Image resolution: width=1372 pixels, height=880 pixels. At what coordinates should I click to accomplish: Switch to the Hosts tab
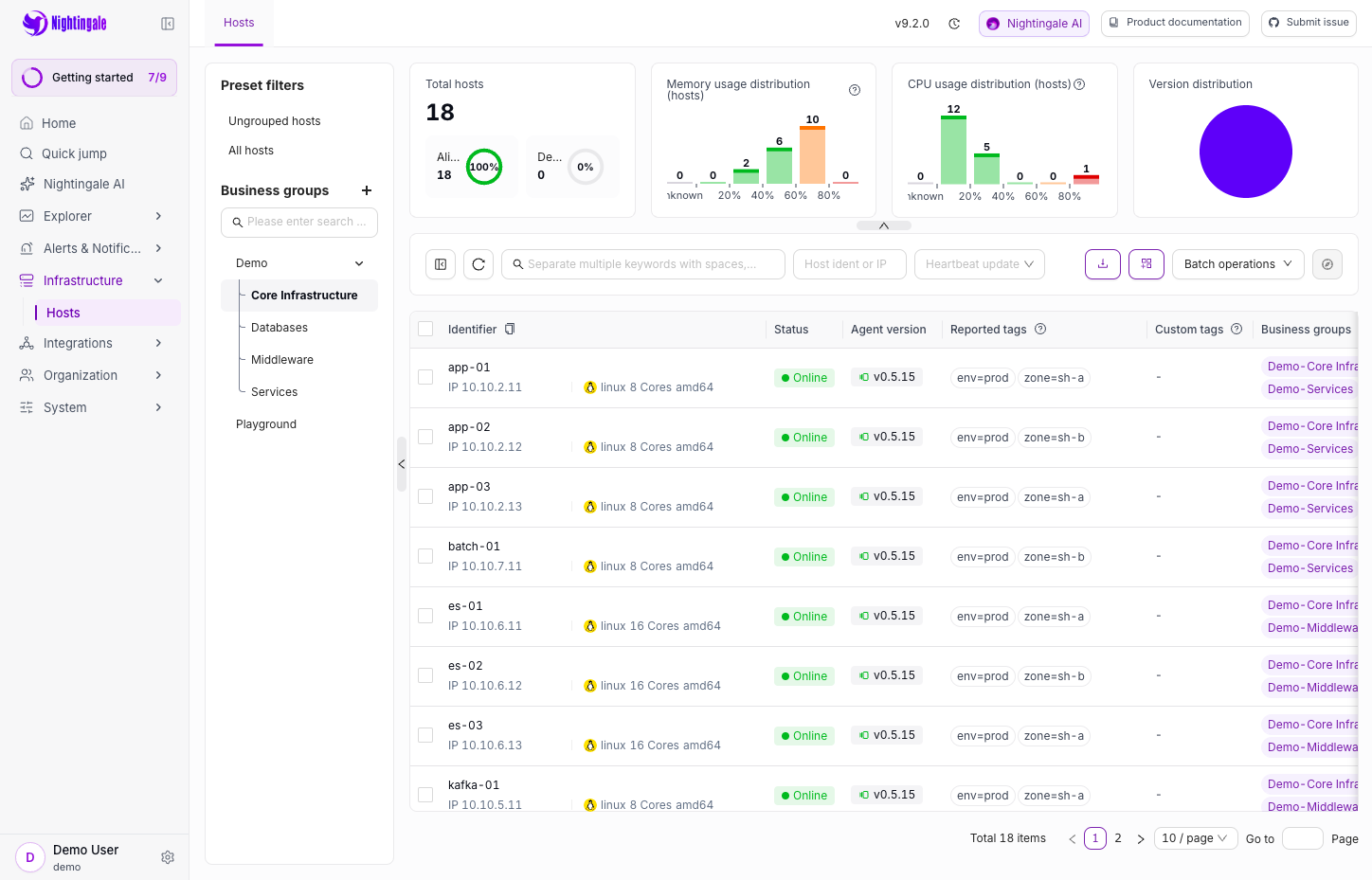239,23
